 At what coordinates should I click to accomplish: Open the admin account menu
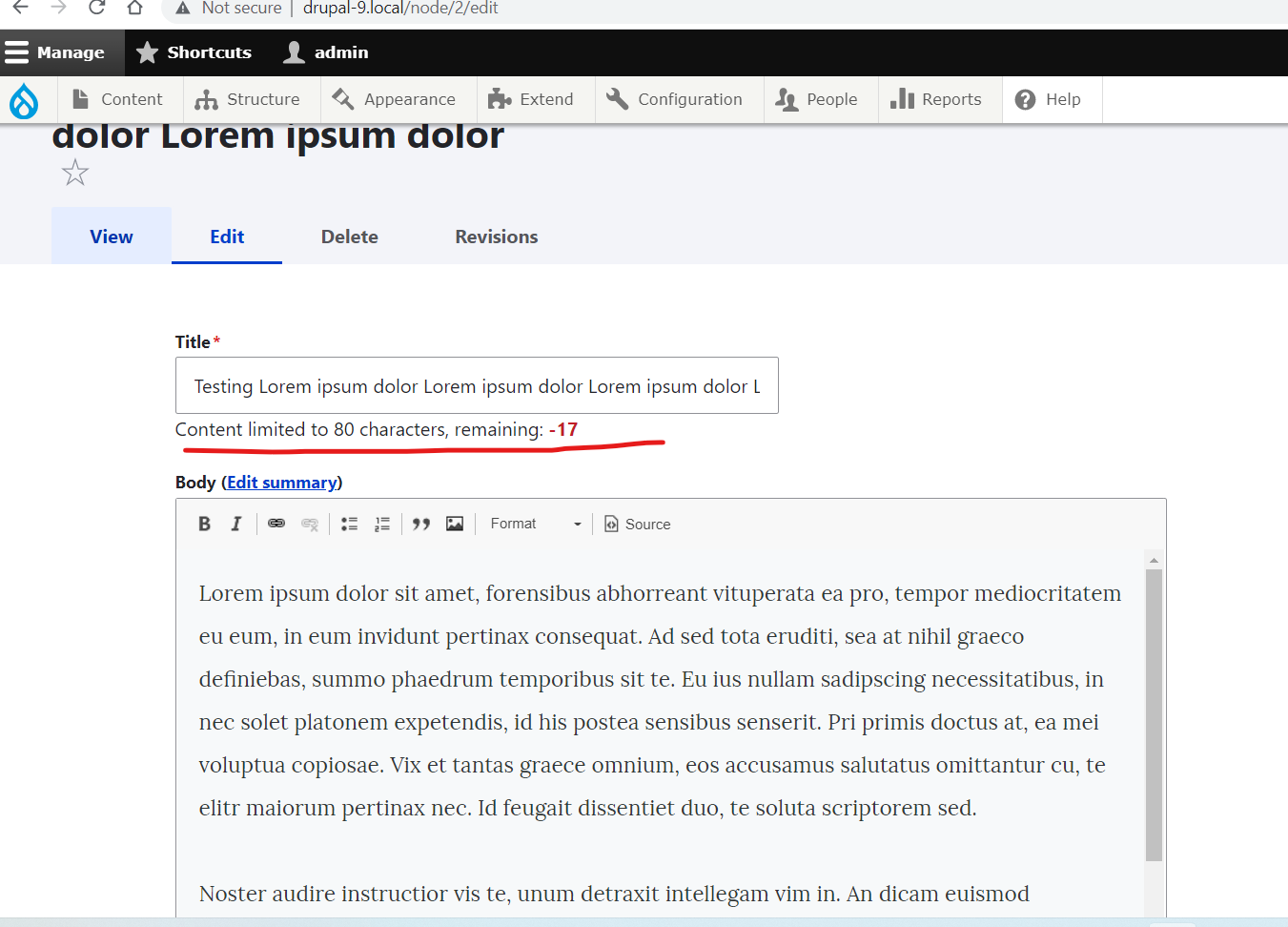pyautogui.click(x=324, y=52)
